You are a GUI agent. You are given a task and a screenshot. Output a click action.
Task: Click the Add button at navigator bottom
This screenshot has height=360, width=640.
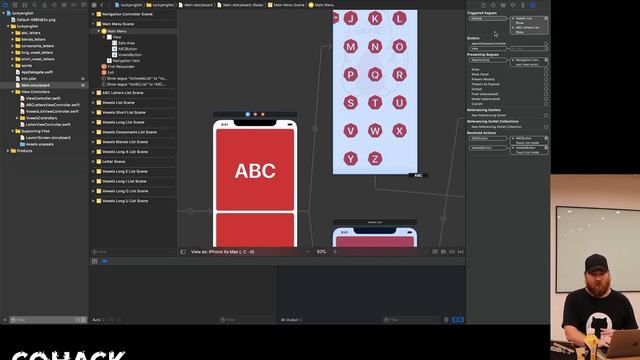(x=5, y=320)
